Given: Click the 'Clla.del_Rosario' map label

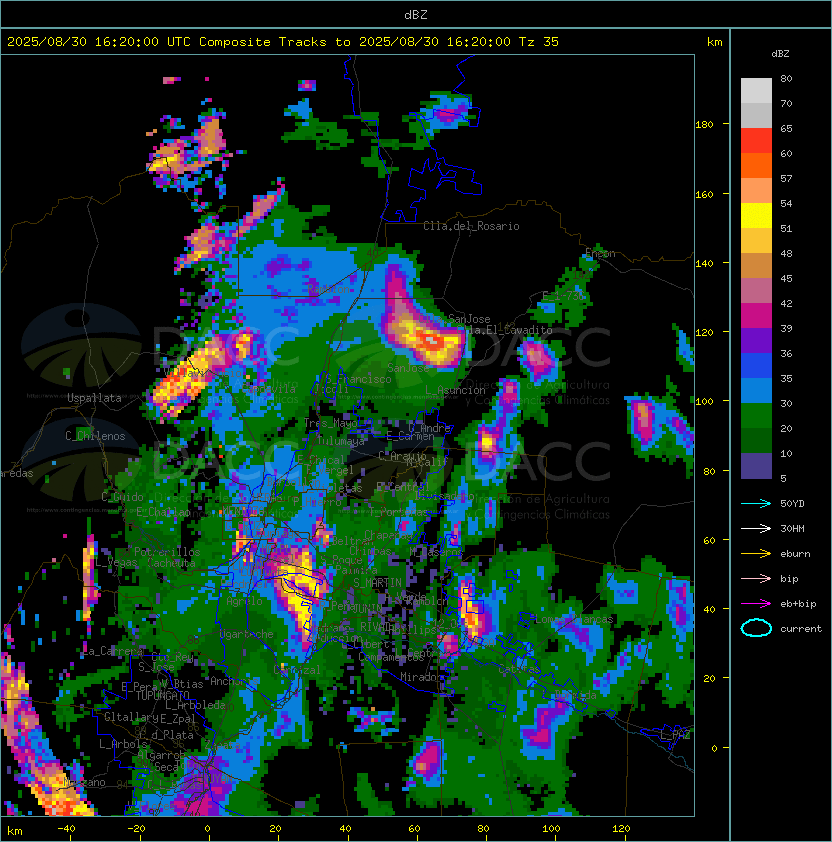Looking at the screenshot, I should coord(471,226).
